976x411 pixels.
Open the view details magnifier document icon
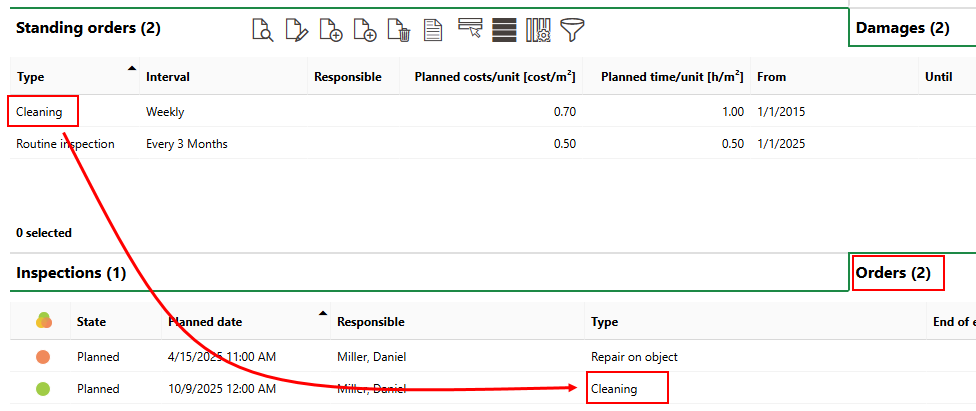point(262,30)
